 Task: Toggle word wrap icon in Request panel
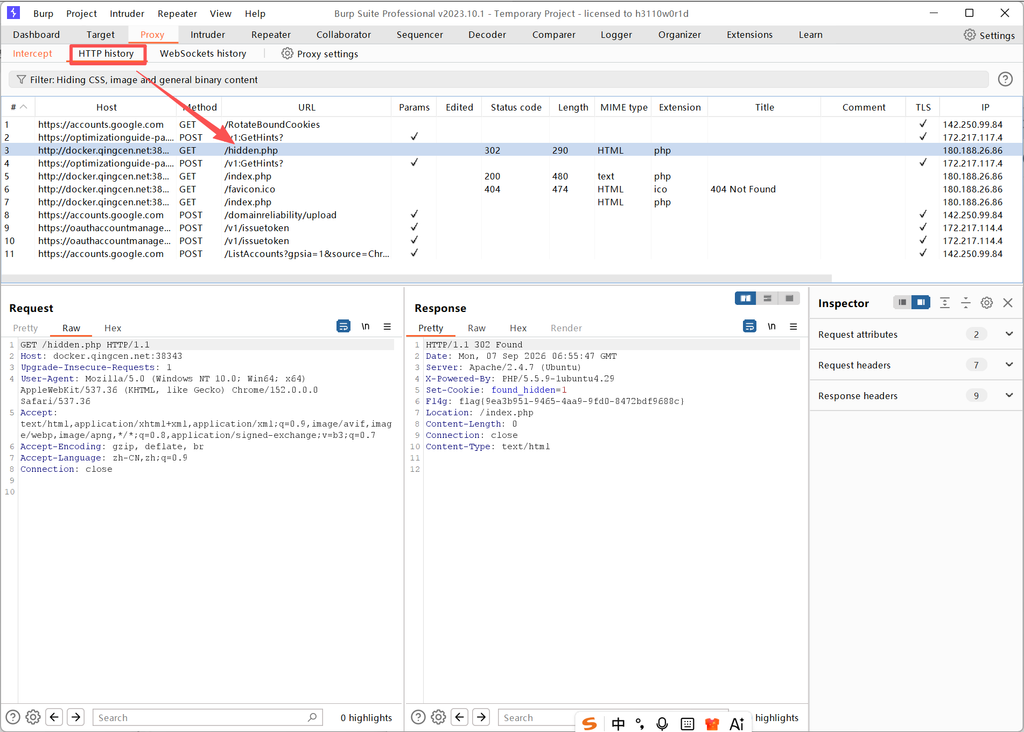(344, 326)
